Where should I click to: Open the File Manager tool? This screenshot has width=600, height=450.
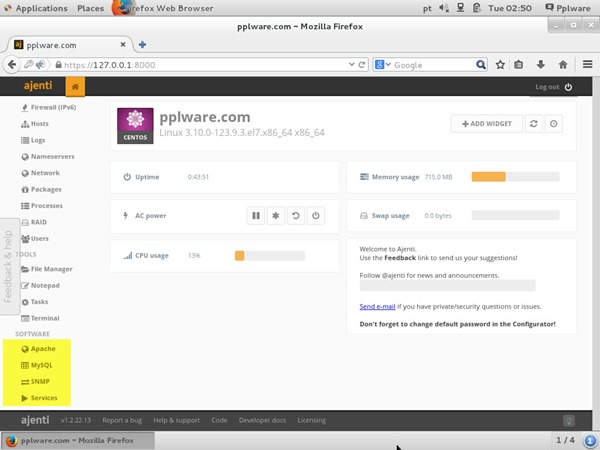pyautogui.click(x=47, y=269)
